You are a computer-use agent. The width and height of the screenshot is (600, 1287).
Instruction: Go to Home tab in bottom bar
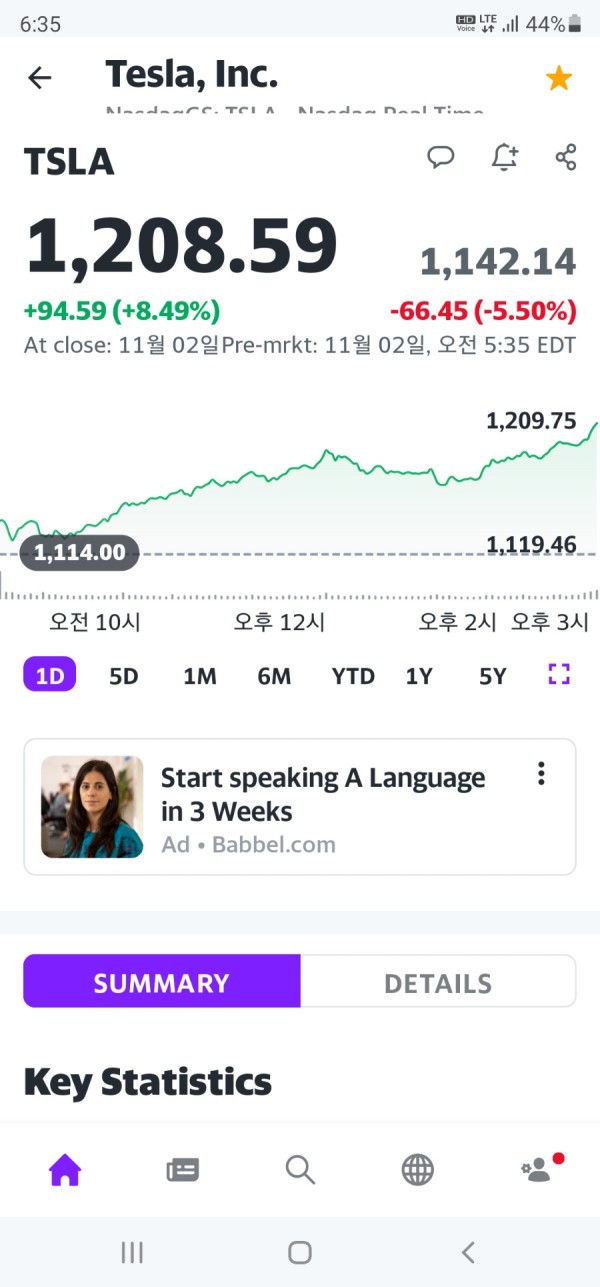click(65, 1169)
